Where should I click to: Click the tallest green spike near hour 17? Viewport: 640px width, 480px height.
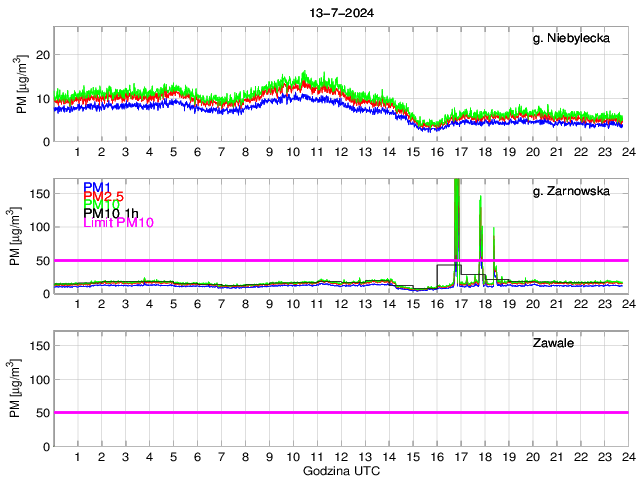click(457, 185)
